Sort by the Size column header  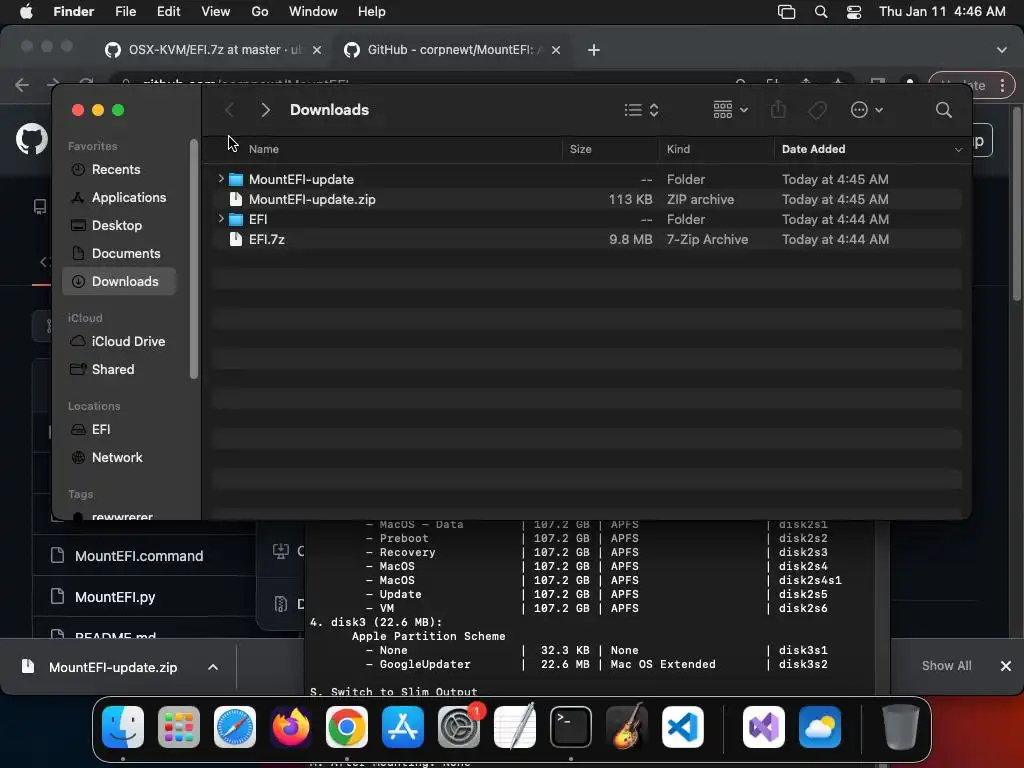(x=580, y=150)
